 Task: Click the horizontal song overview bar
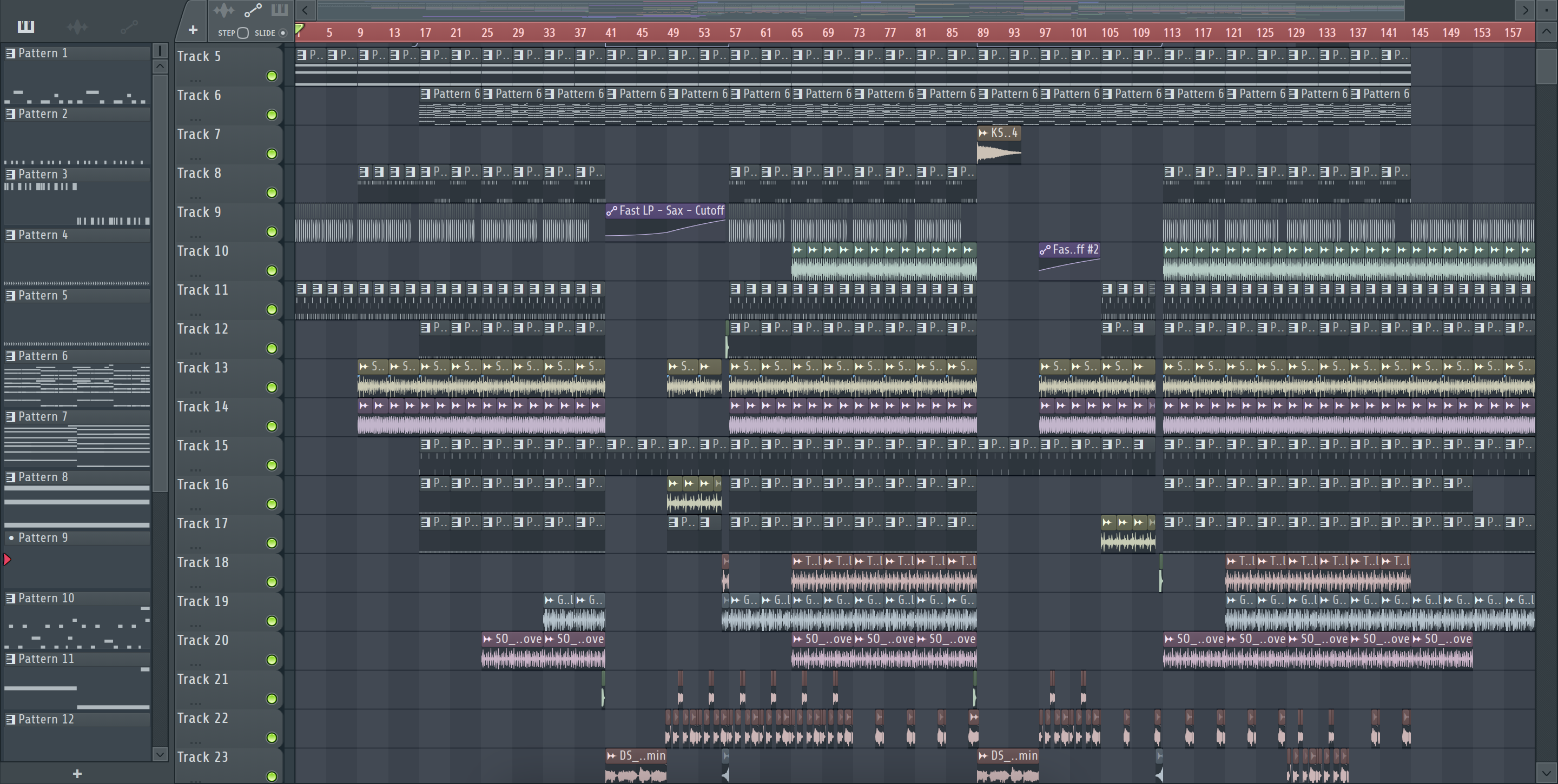[x=861, y=10]
